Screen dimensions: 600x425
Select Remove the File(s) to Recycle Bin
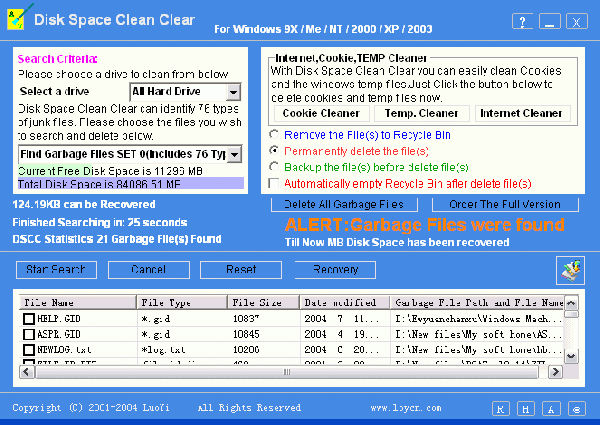274,135
